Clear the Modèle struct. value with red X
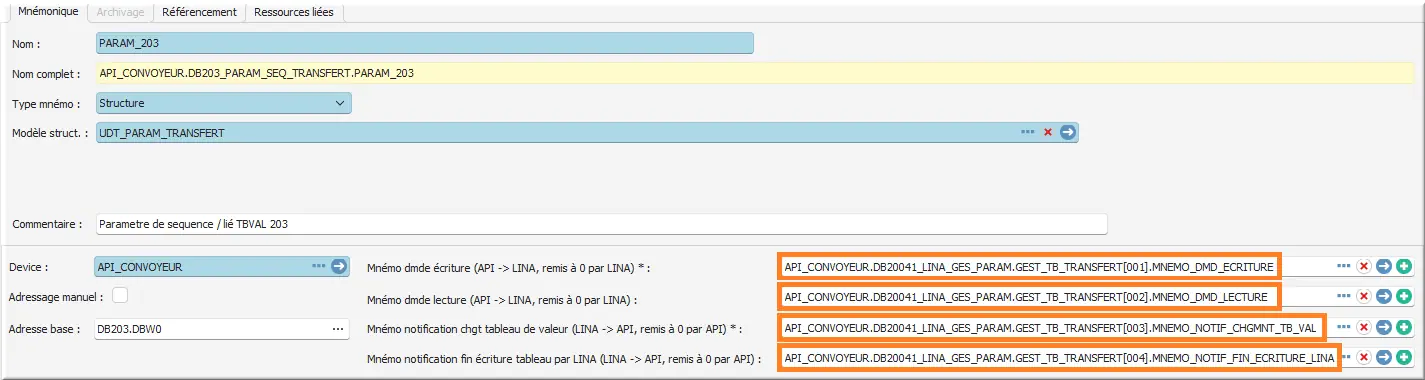 (1048, 132)
